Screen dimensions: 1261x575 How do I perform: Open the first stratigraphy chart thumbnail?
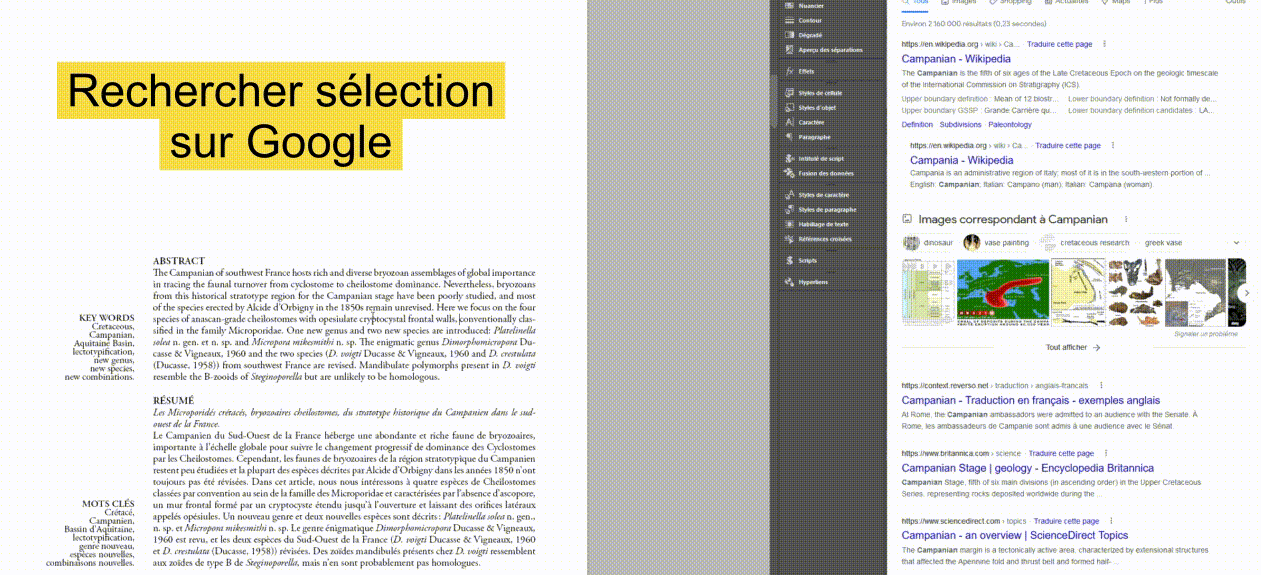pyautogui.click(x=928, y=292)
